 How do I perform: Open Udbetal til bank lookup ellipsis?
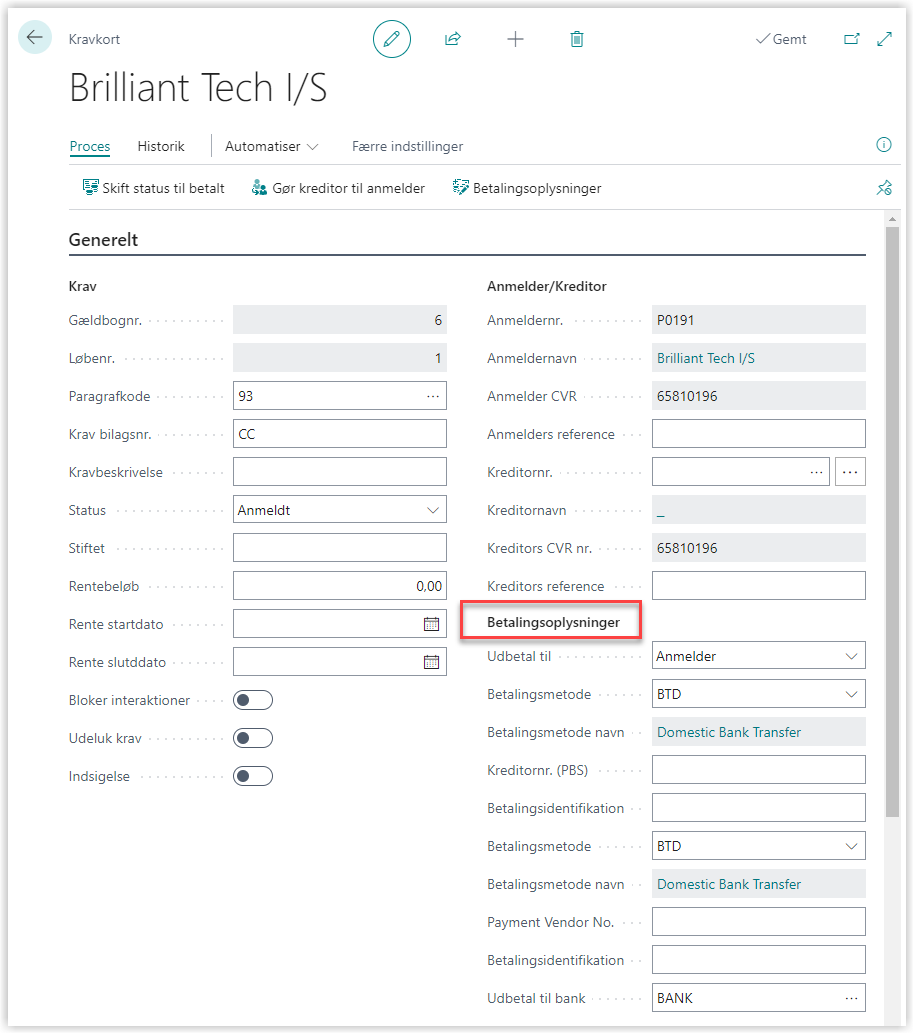click(851, 998)
